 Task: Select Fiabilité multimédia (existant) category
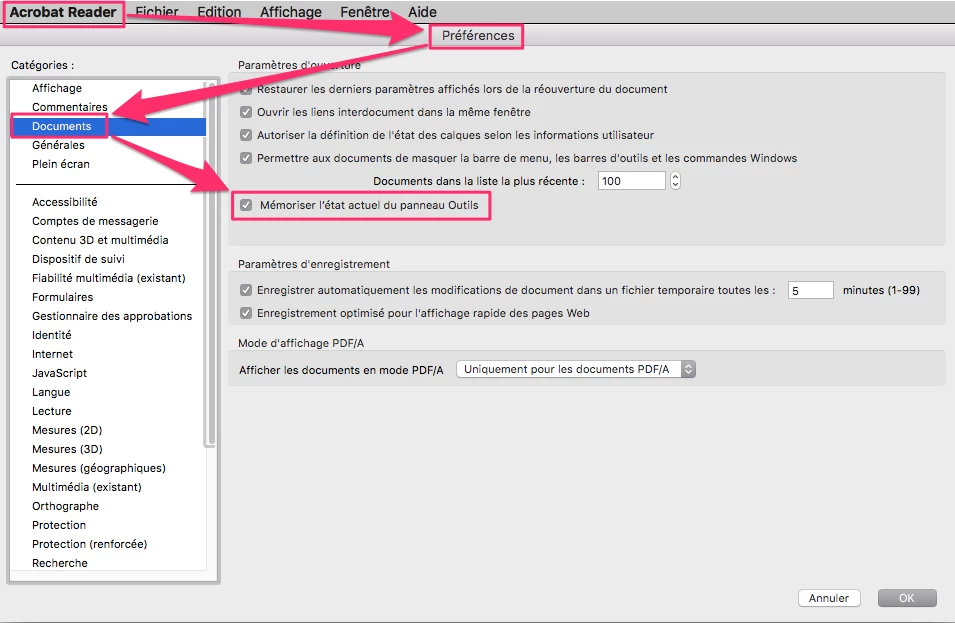click(109, 278)
